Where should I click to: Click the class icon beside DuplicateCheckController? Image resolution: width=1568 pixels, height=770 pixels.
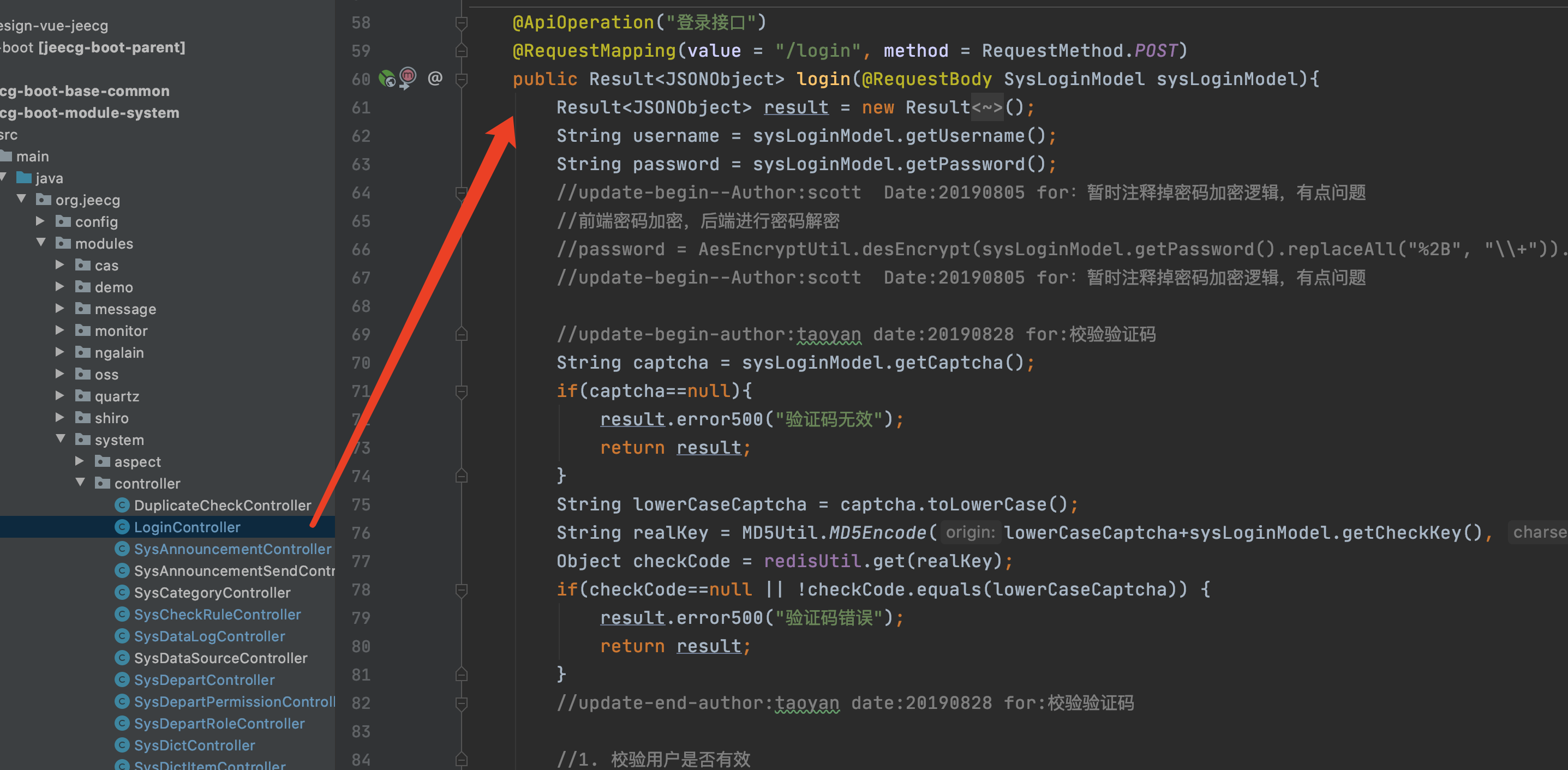[x=122, y=505]
